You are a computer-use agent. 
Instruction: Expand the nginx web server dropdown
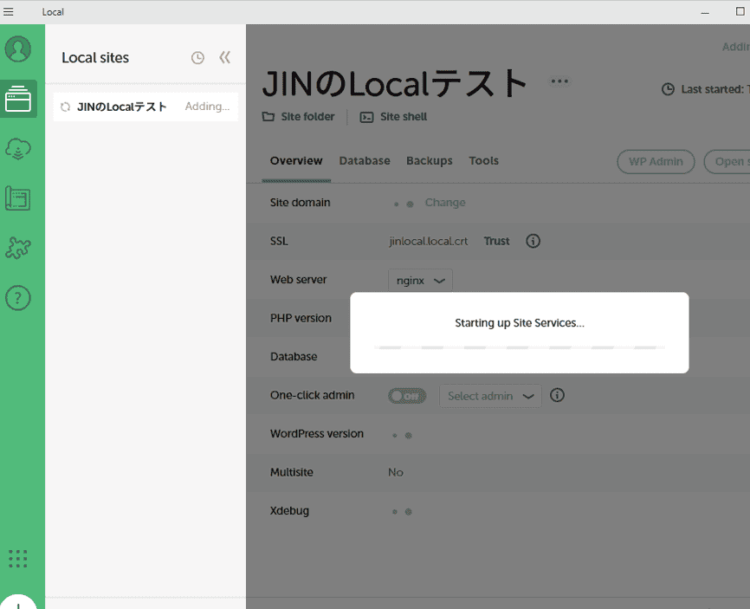(x=420, y=281)
